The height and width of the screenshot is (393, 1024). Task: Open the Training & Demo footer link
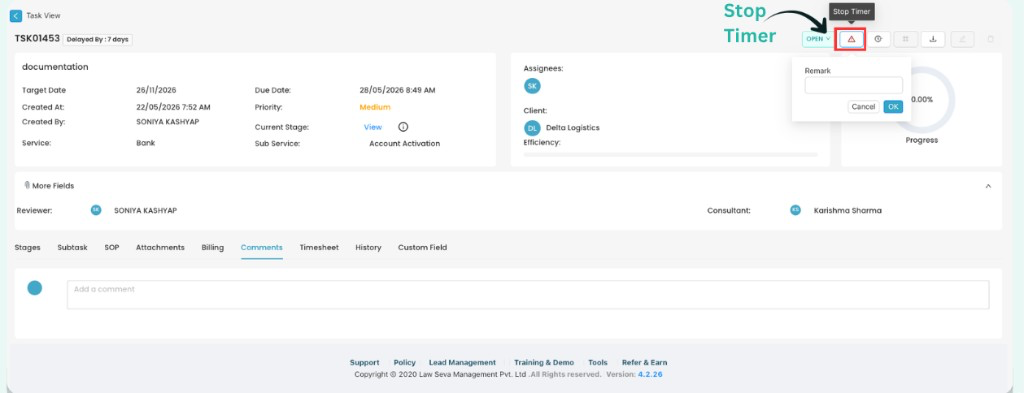coord(544,362)
